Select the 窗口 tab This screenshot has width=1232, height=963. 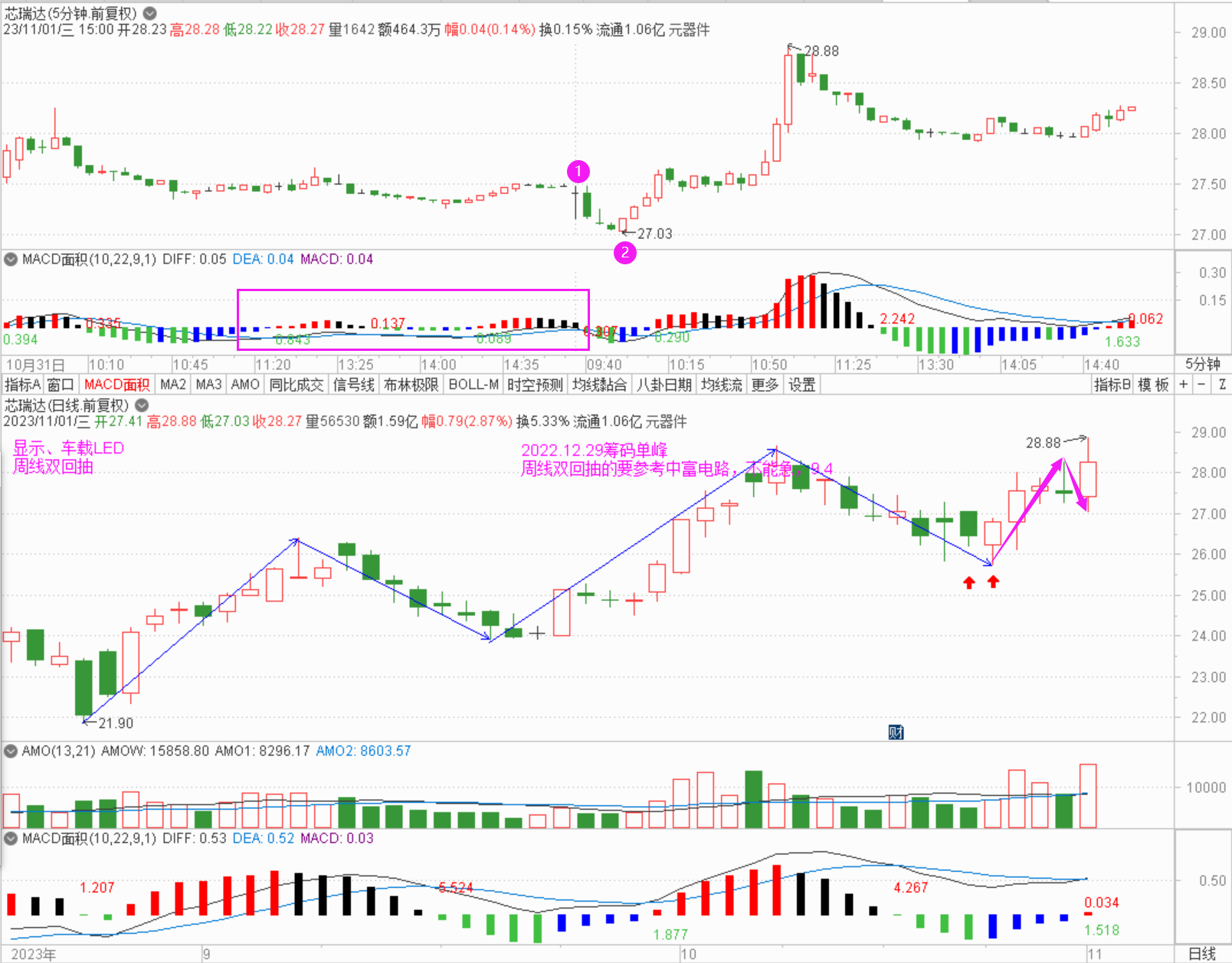click(61, 385)
